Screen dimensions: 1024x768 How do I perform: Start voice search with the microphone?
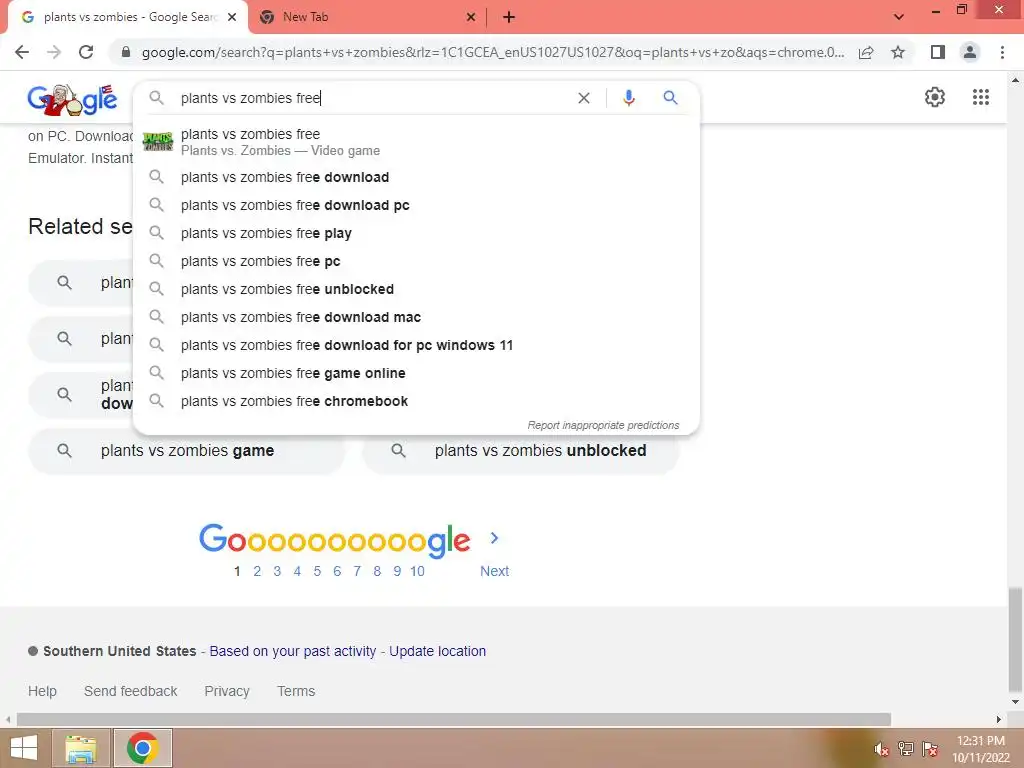point(628,98)
